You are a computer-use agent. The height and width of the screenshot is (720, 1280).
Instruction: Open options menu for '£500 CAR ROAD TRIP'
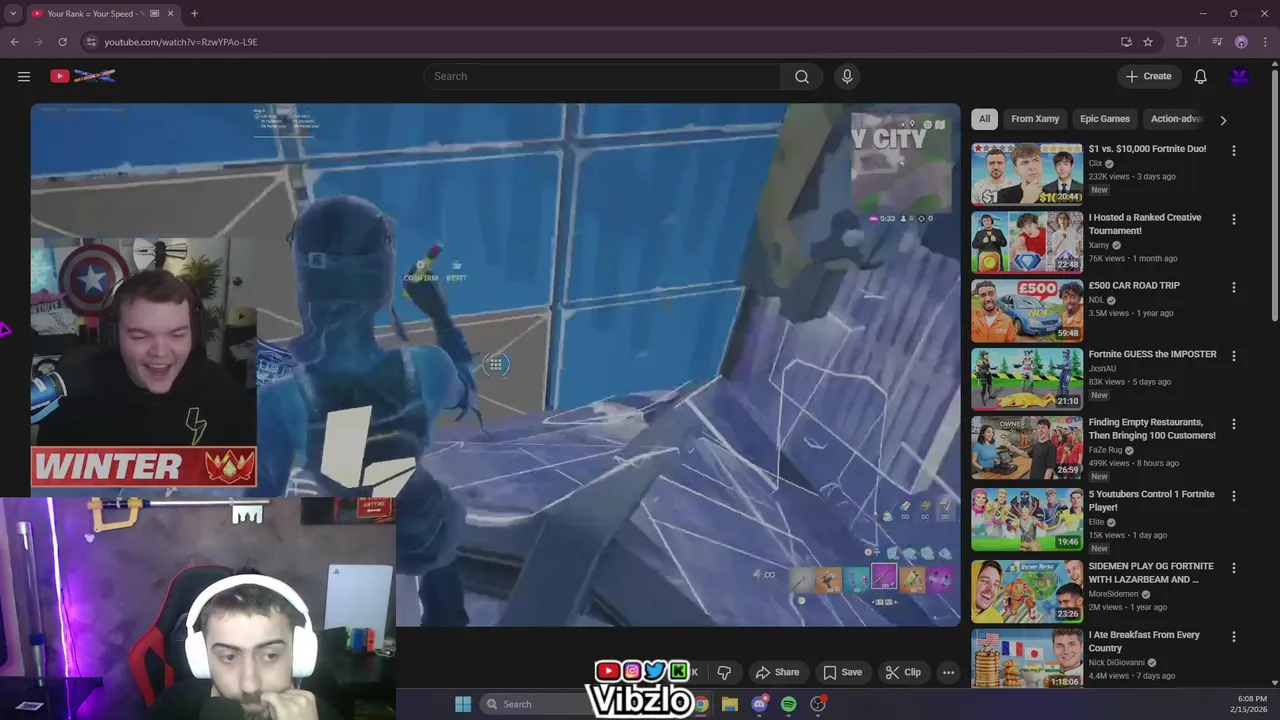coord(1233,287)
